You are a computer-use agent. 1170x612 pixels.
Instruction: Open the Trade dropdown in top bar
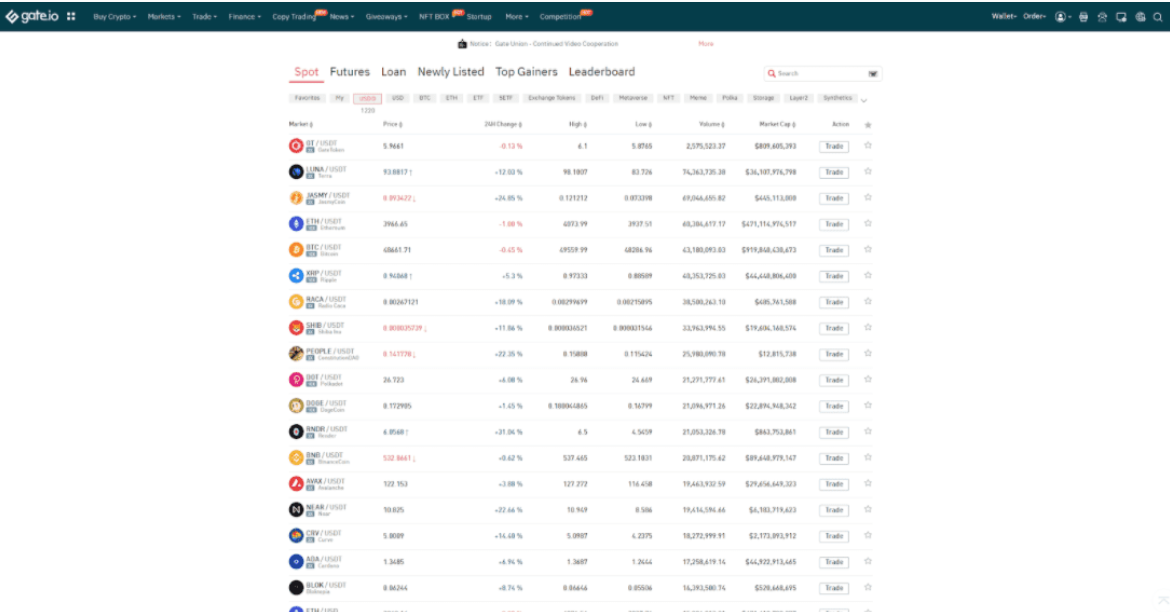(204, 16)
